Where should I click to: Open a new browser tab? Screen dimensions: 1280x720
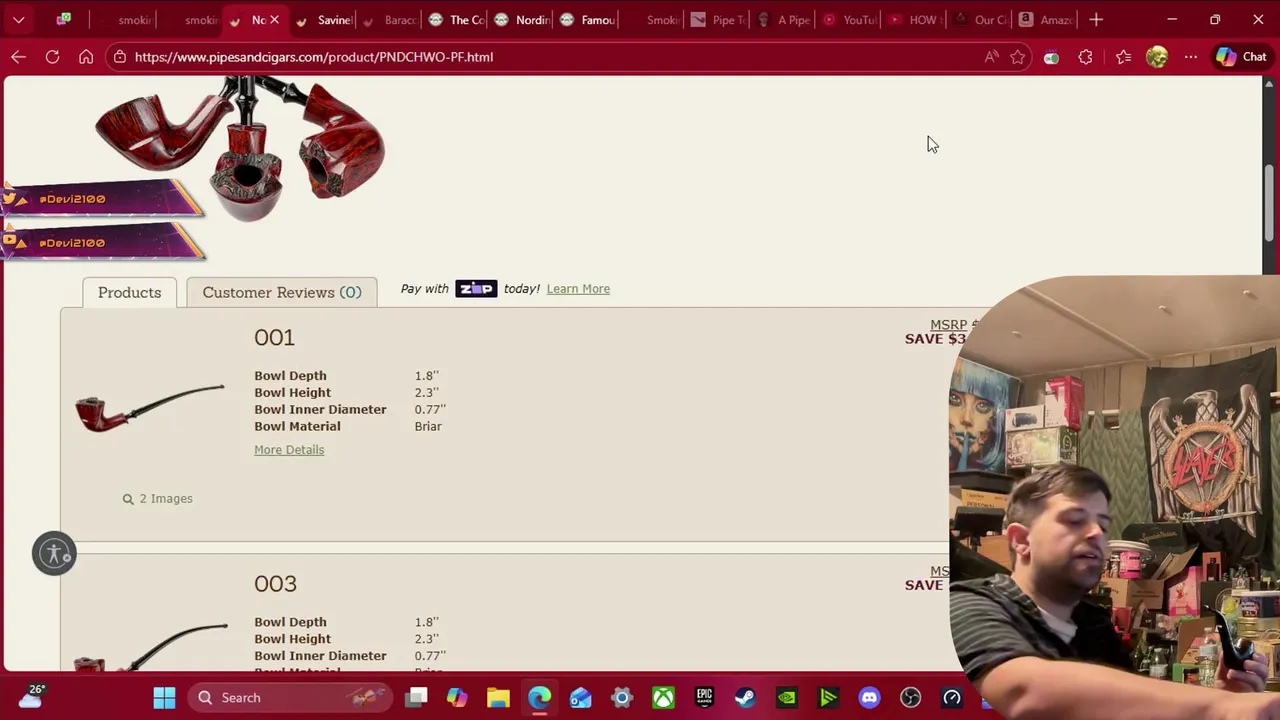[x=1096, y=19]
